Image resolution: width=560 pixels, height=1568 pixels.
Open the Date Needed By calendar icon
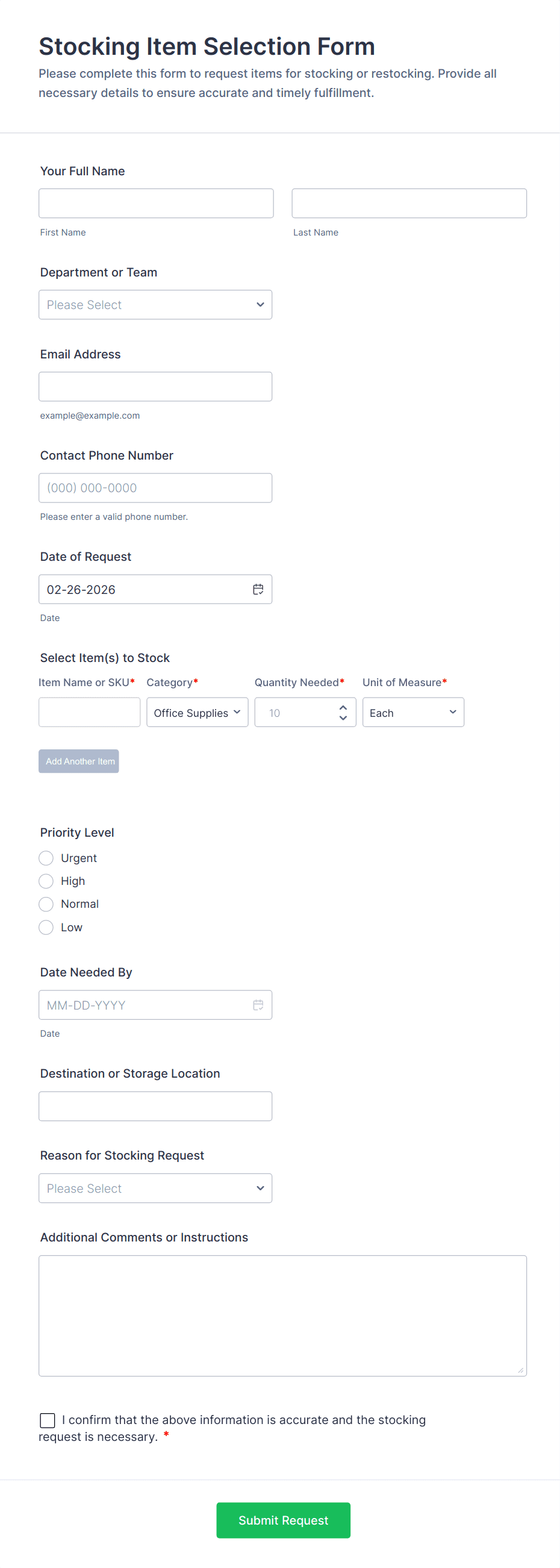tap(258, 1005)
